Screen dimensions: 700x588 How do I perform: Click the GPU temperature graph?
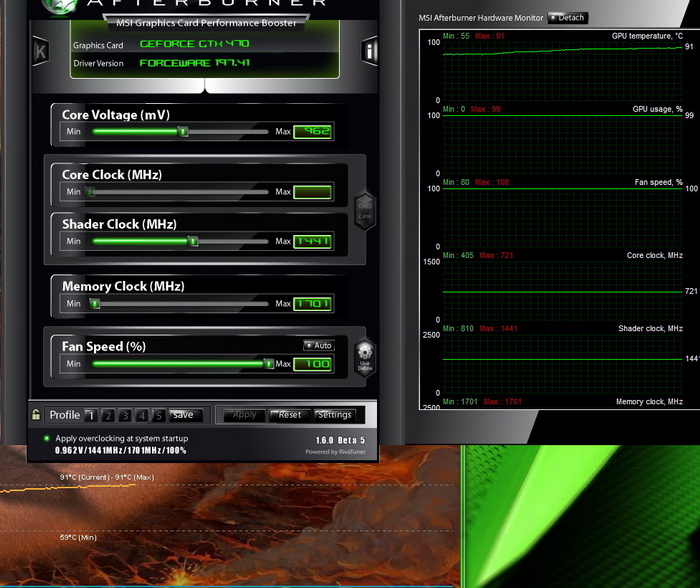click(x=562, y=71)
